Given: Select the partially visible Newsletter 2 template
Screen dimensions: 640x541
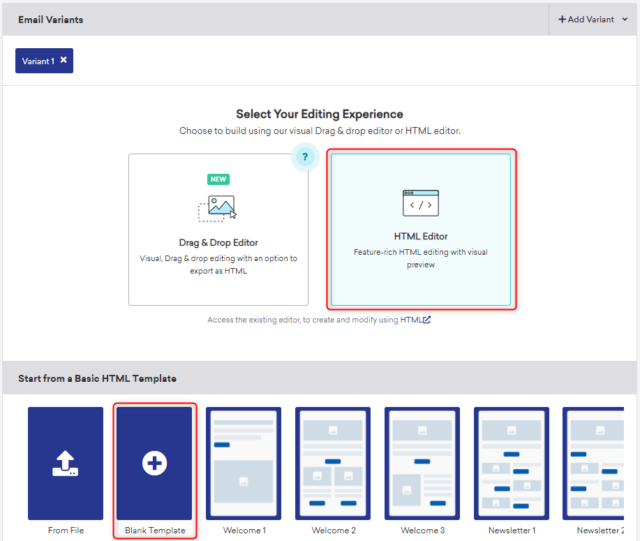Looking at the screenshot, I should point(600,463).
